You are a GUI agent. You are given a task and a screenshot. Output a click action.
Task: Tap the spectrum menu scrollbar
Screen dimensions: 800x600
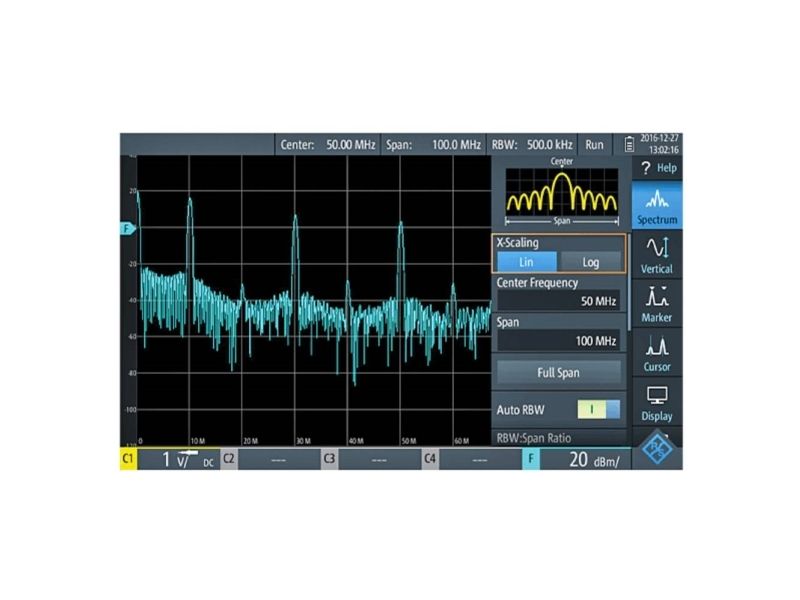(x=629, y=282)
